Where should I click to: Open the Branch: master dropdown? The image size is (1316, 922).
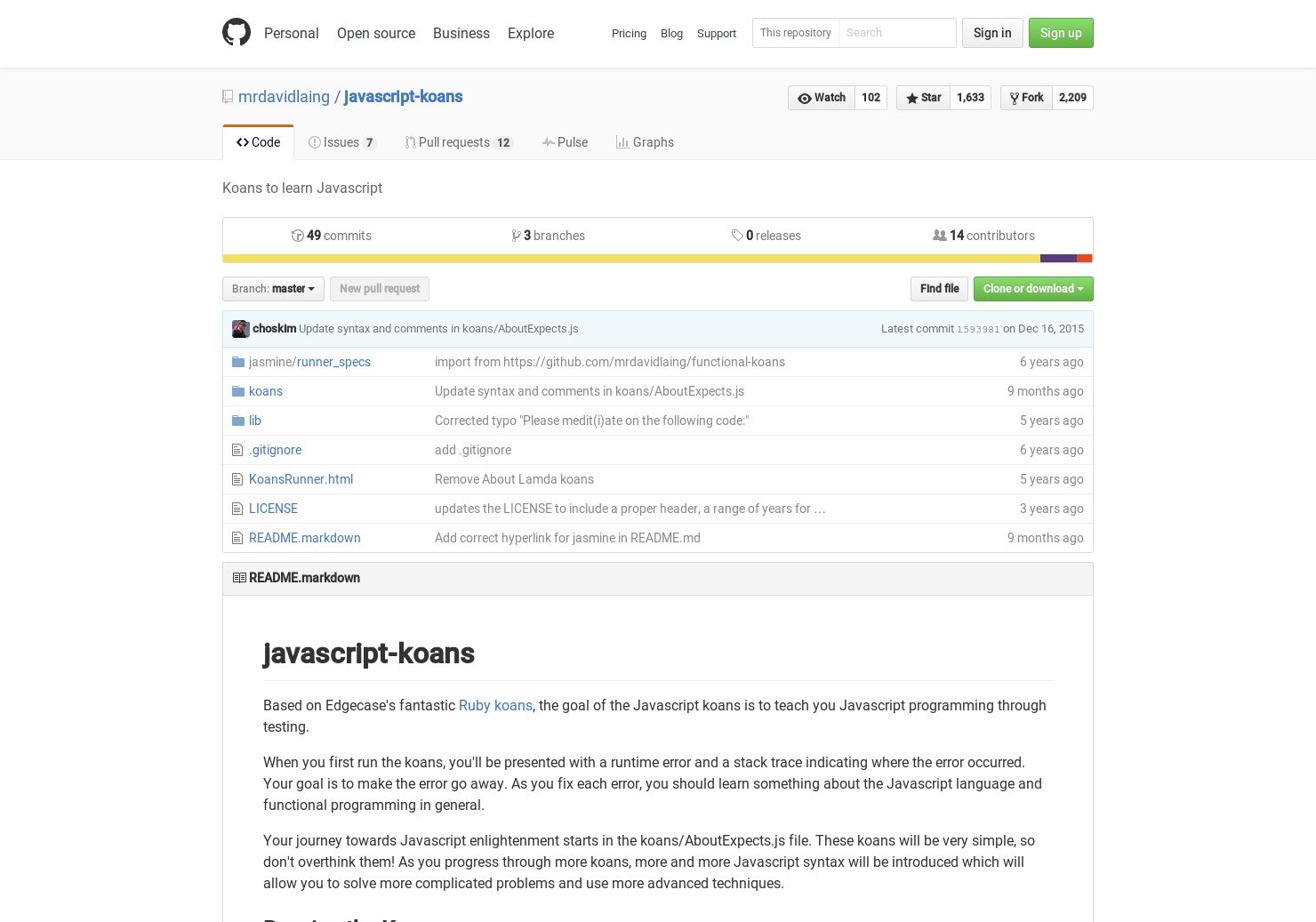click(272, 288)
